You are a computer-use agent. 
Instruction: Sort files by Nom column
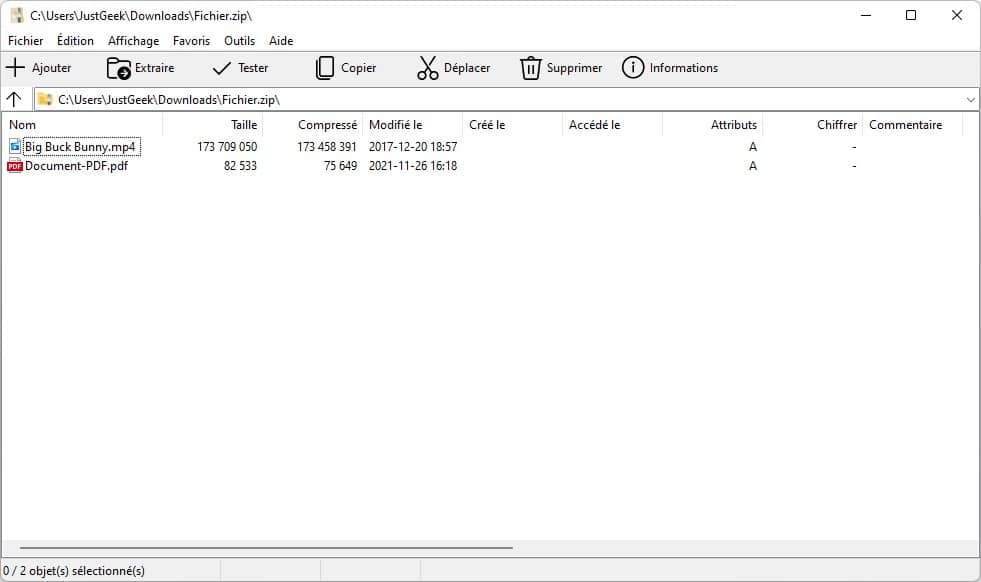[x=82, y=125]
